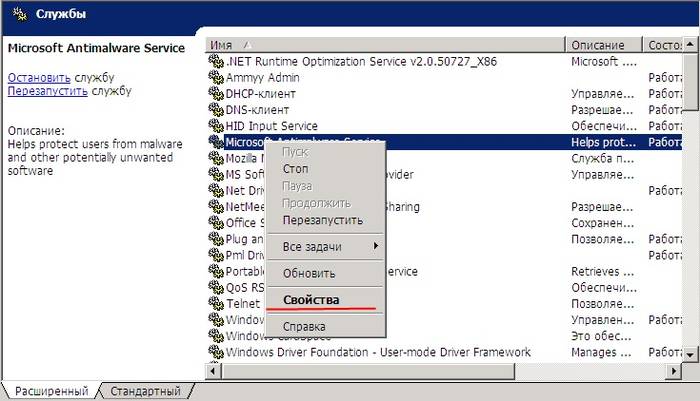The image size is (700, 401).
Task: Click the DNS-клиент service icon
Action: click(216, 110)
